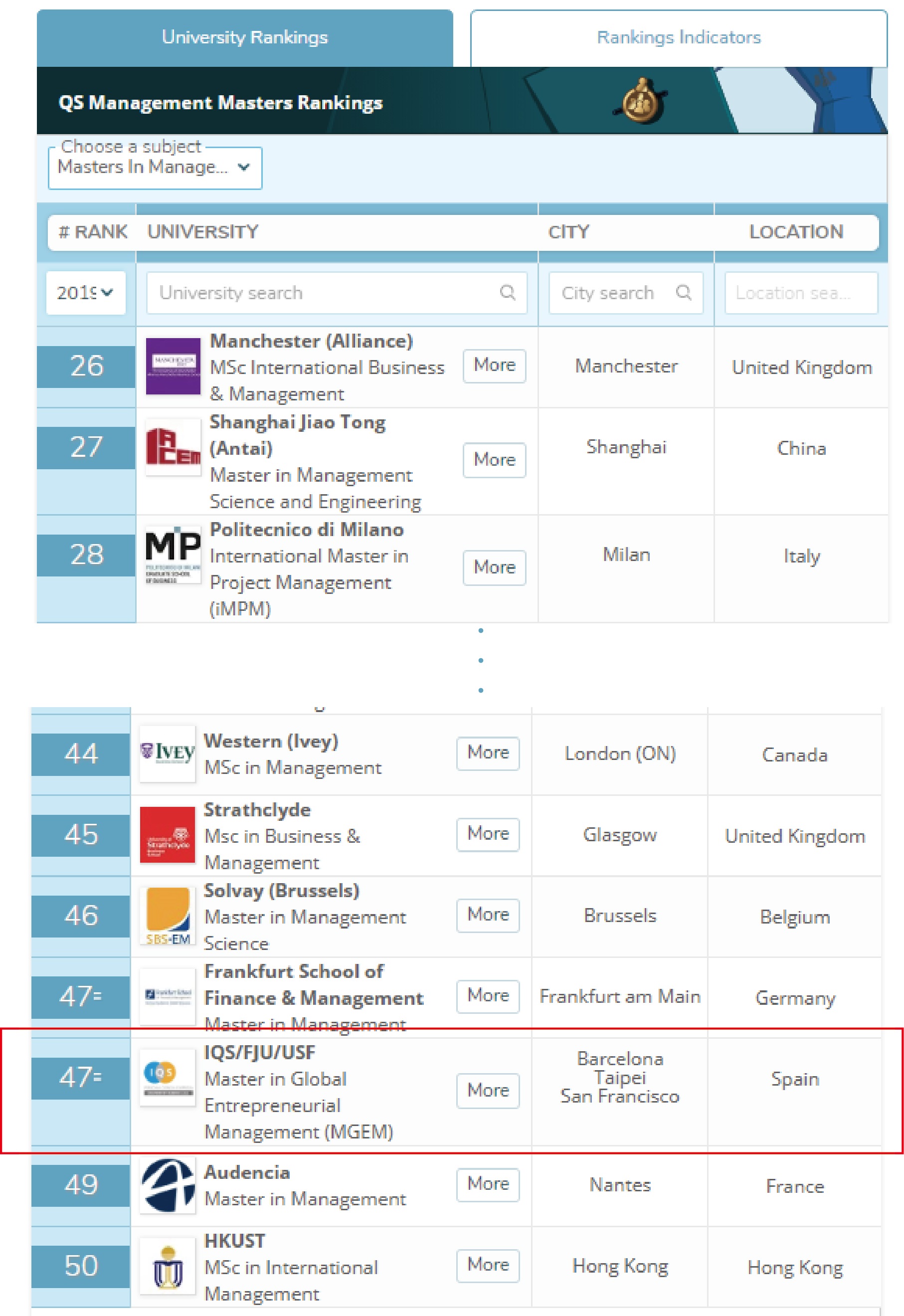Open the Audencia university link

click(x=247, y=1173)
